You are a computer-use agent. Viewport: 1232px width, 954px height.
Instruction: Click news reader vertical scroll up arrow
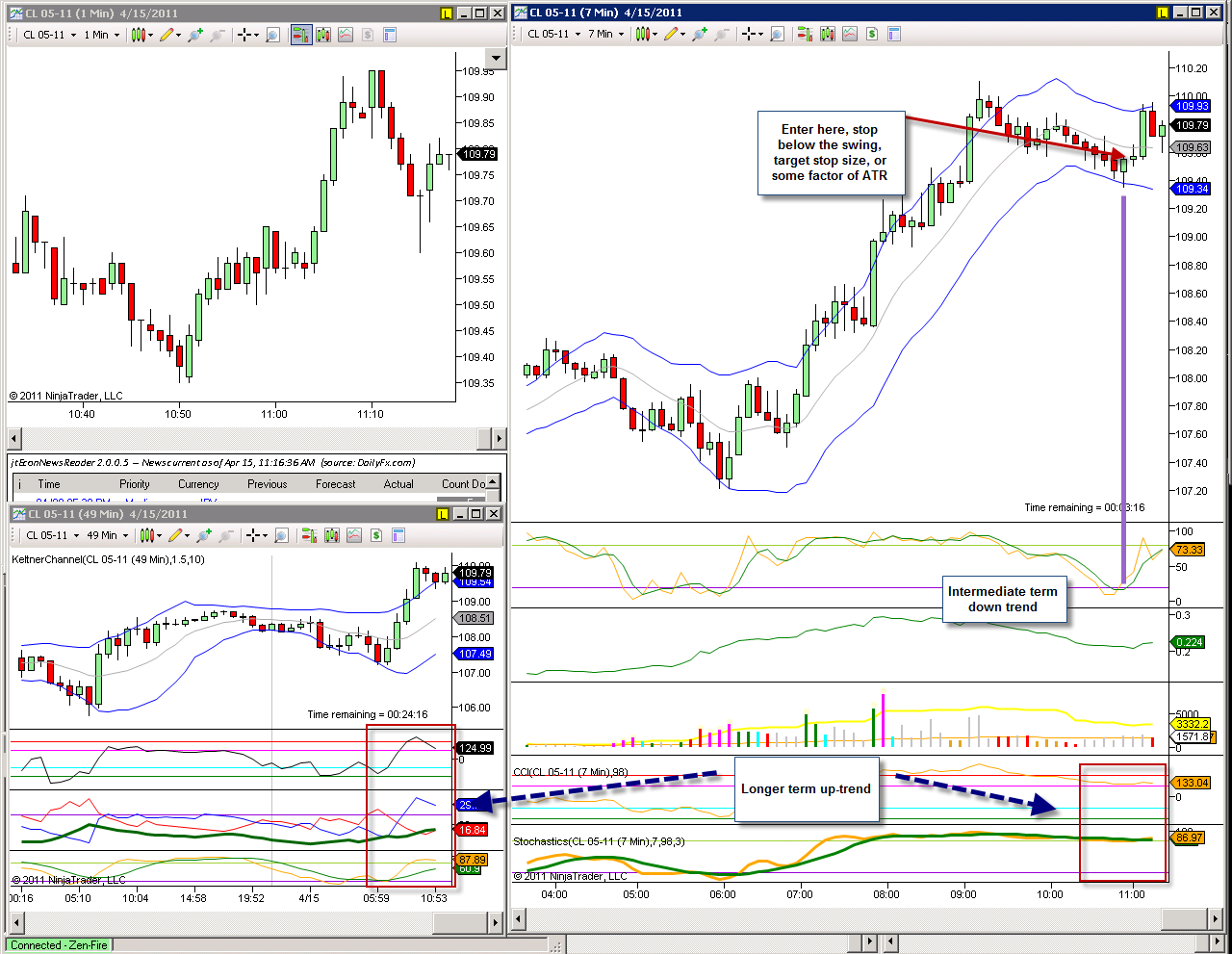click(x=493, y=481)
